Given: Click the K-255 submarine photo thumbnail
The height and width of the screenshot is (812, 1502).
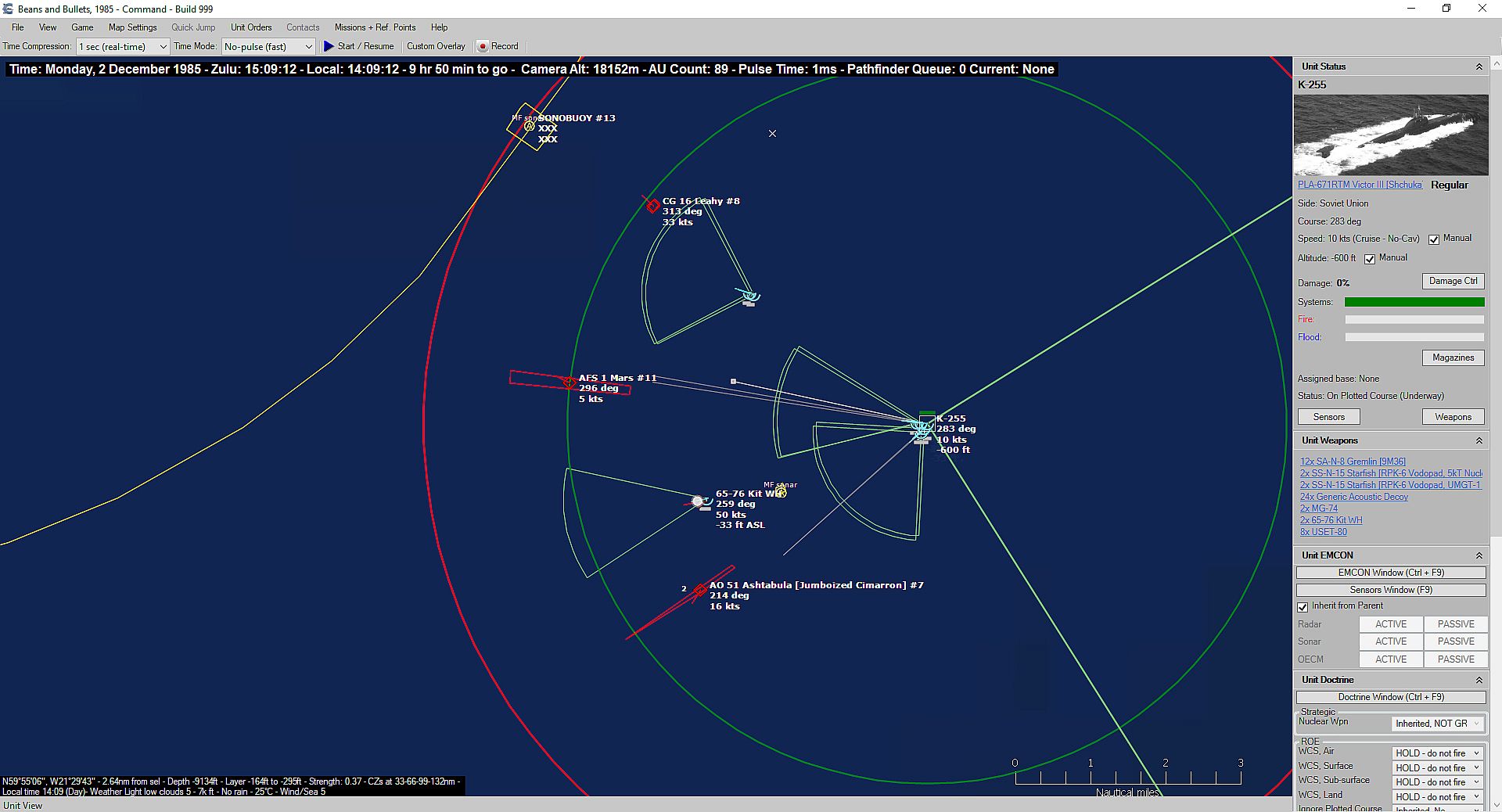Looking at the screenshot, I should click(x=1391, y=135).
